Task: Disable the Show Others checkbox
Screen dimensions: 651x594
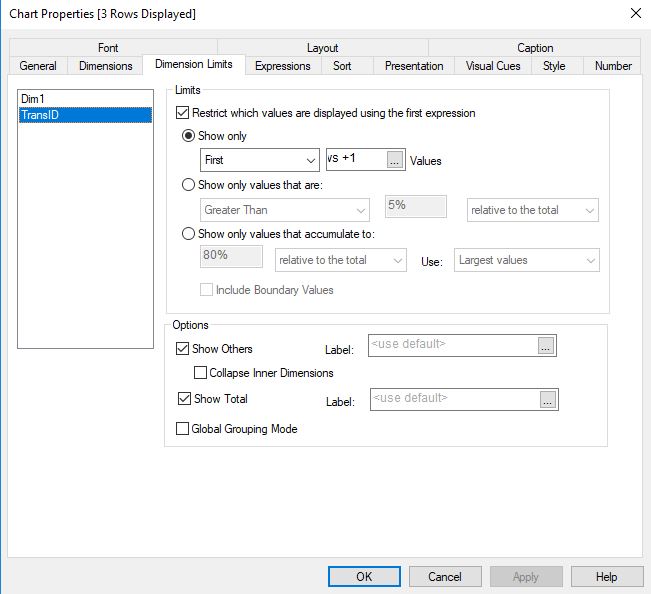Action: pyautogui.click(x=182, y=349)
